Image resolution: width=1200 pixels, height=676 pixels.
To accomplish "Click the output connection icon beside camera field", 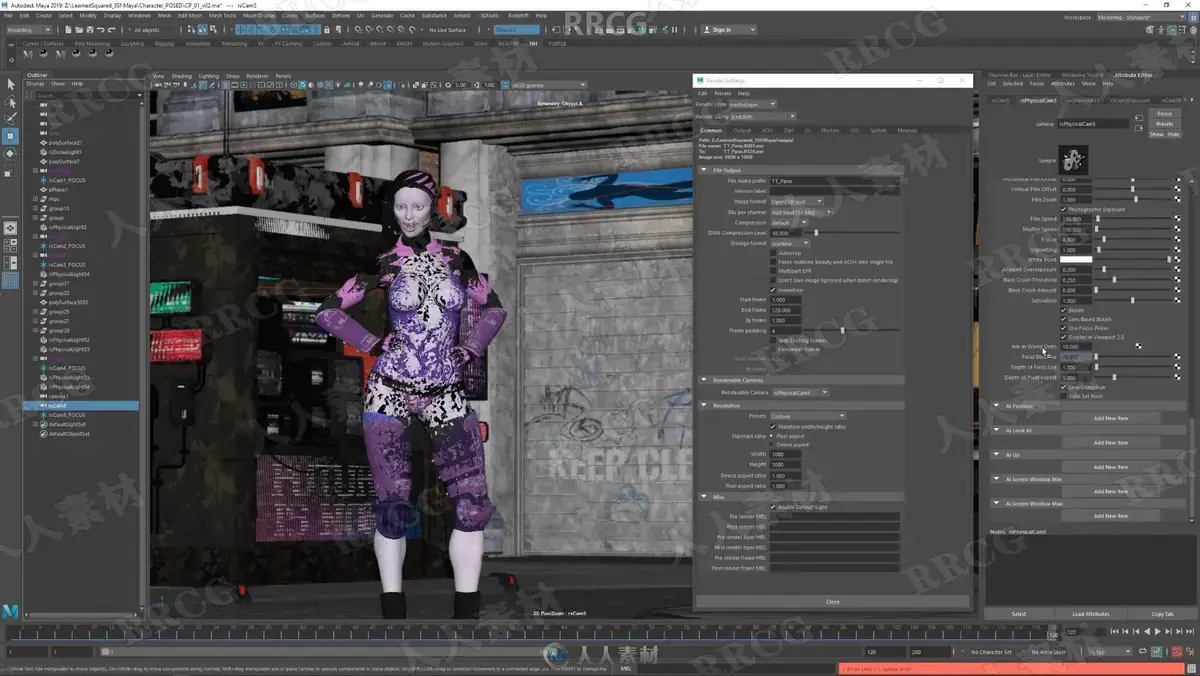I will click(x=1140, y=128).
